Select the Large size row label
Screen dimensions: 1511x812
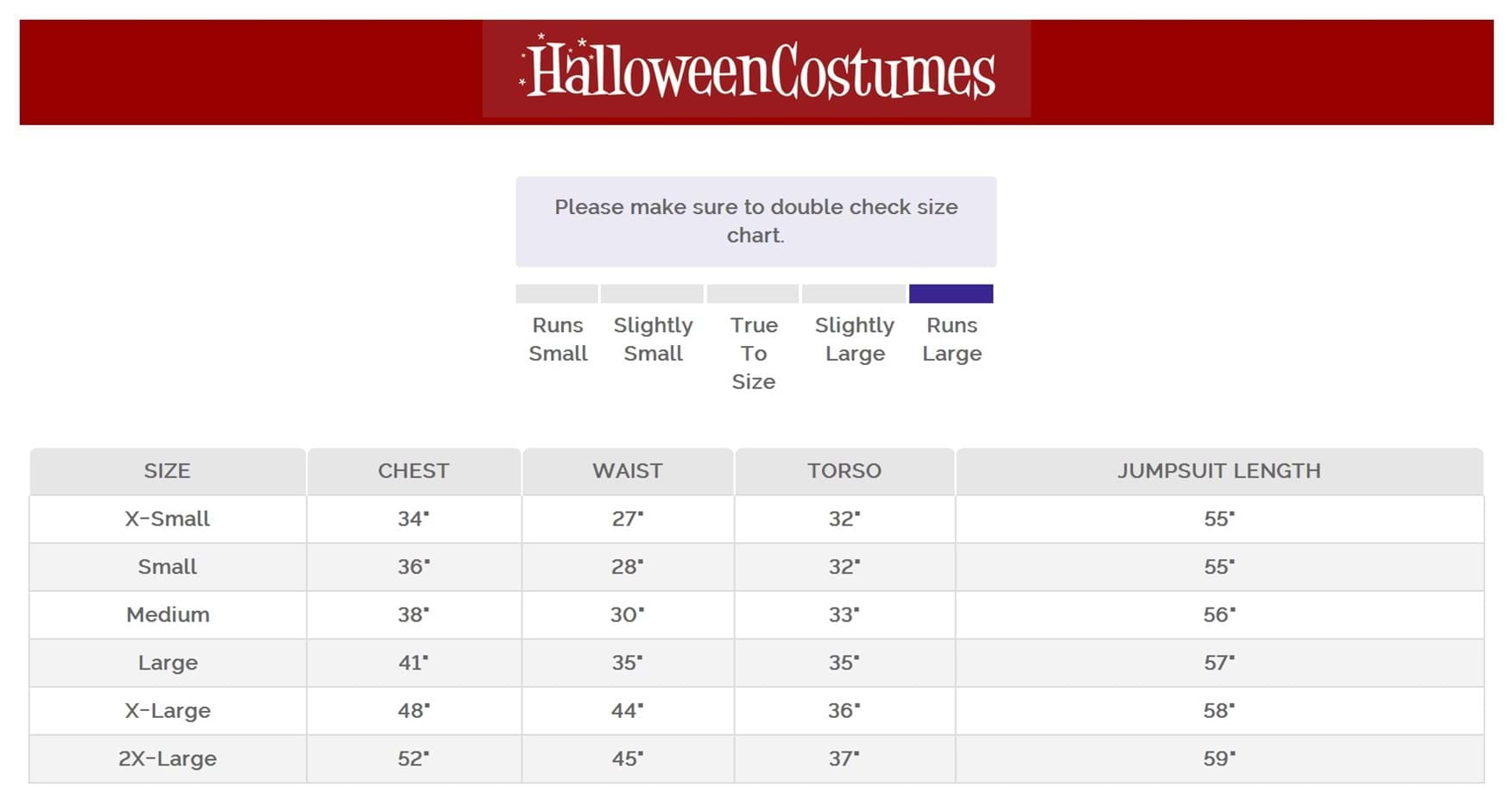coord(168,663)
